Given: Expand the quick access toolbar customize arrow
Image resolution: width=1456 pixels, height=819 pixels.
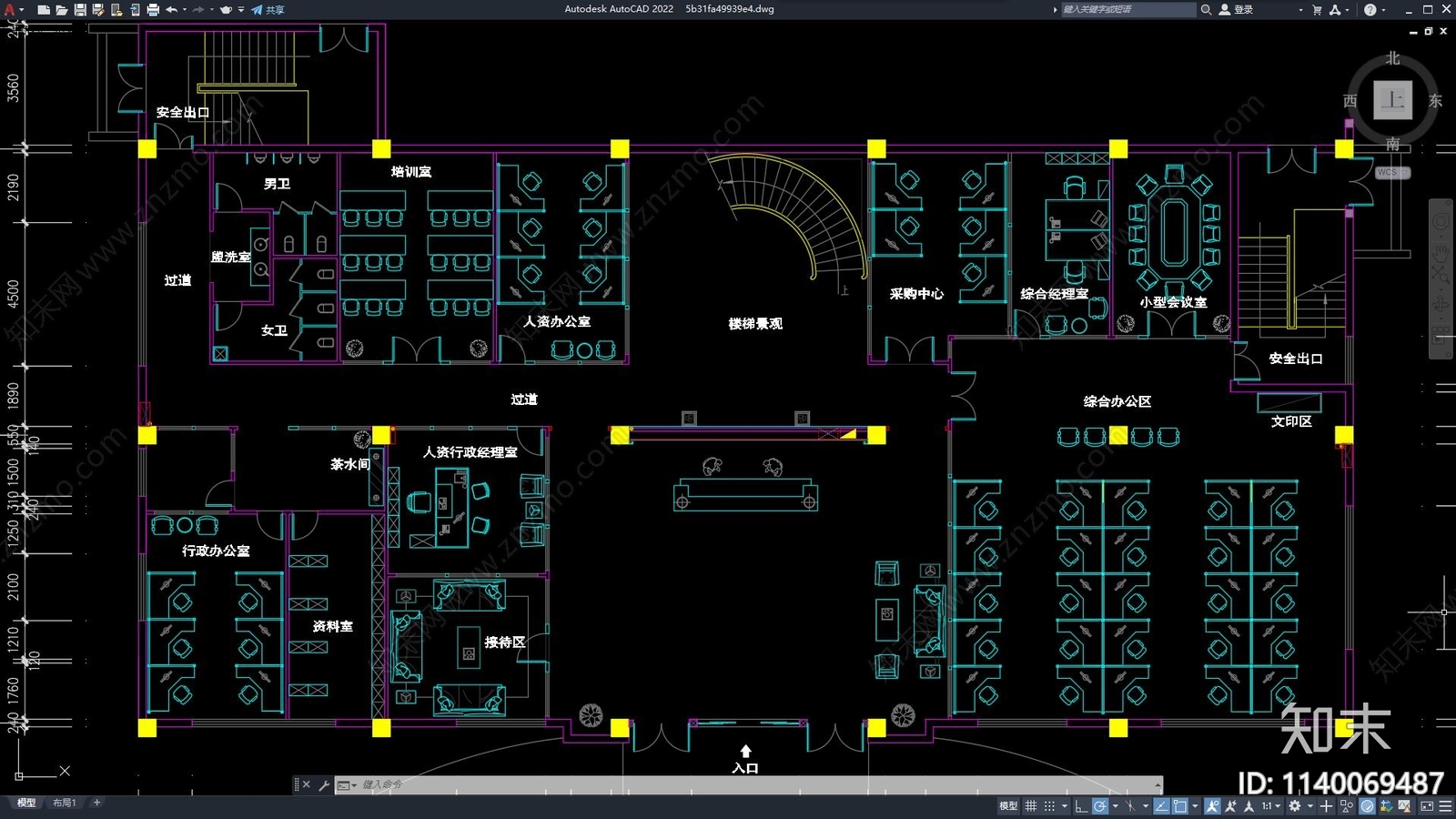Looking at the screenshot, I should (x=240, y=9).
